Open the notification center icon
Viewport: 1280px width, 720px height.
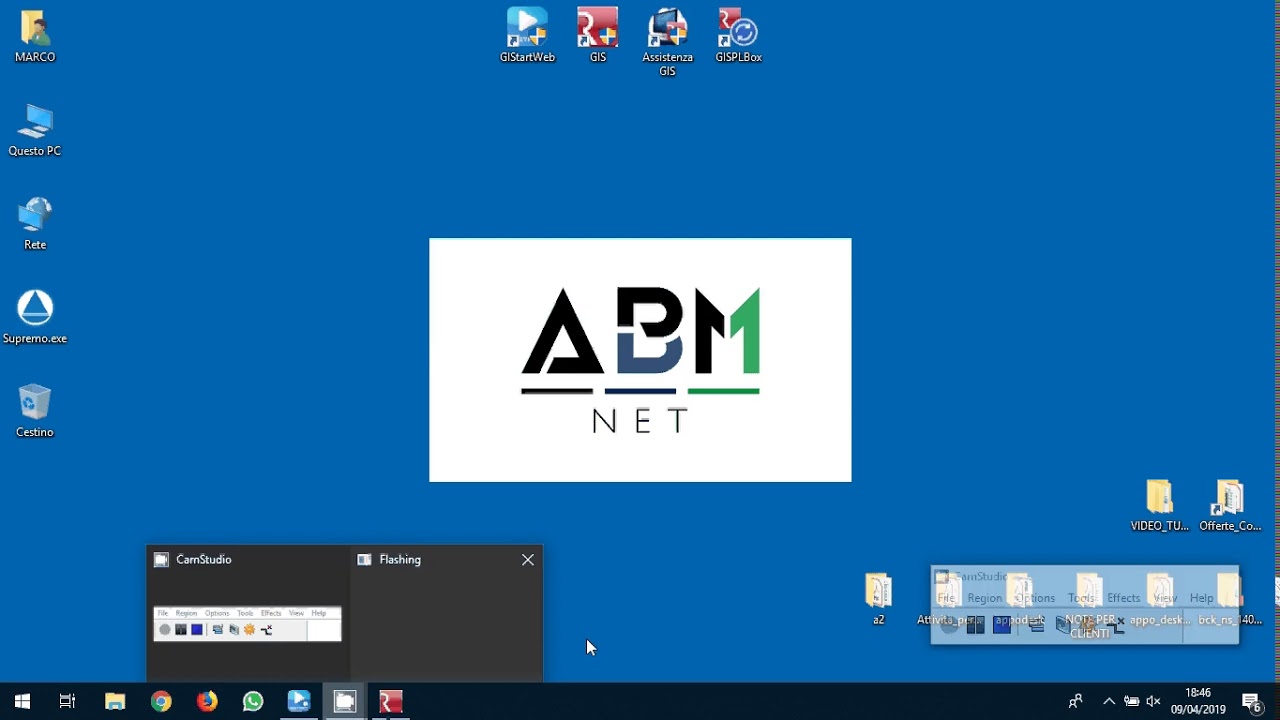(1251, 701)
